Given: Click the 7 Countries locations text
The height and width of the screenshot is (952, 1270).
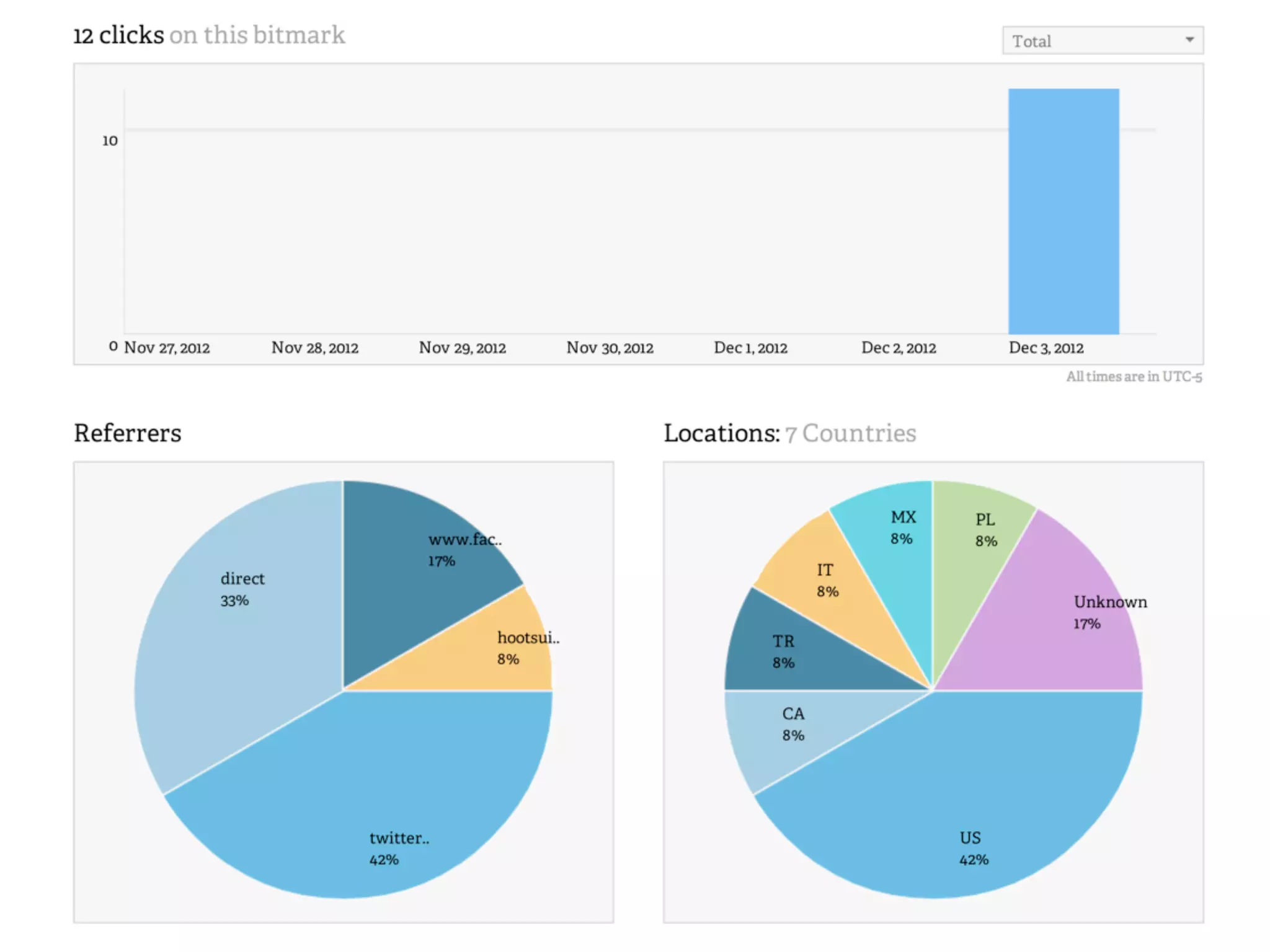Looking at the screenshot, I should (851, 433).
